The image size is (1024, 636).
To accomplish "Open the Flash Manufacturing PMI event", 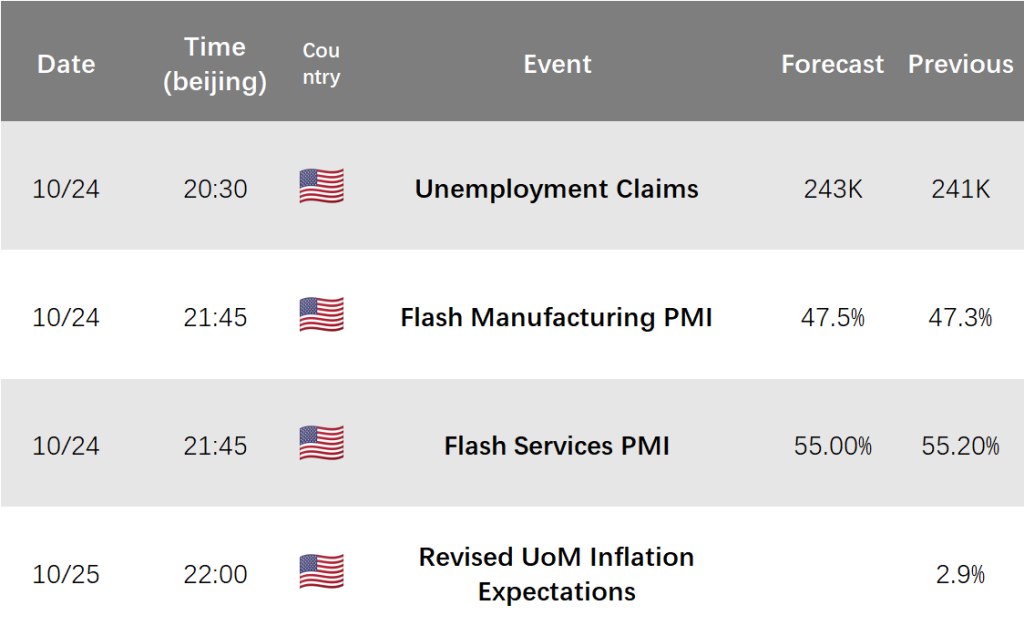I will pos(556,317).
